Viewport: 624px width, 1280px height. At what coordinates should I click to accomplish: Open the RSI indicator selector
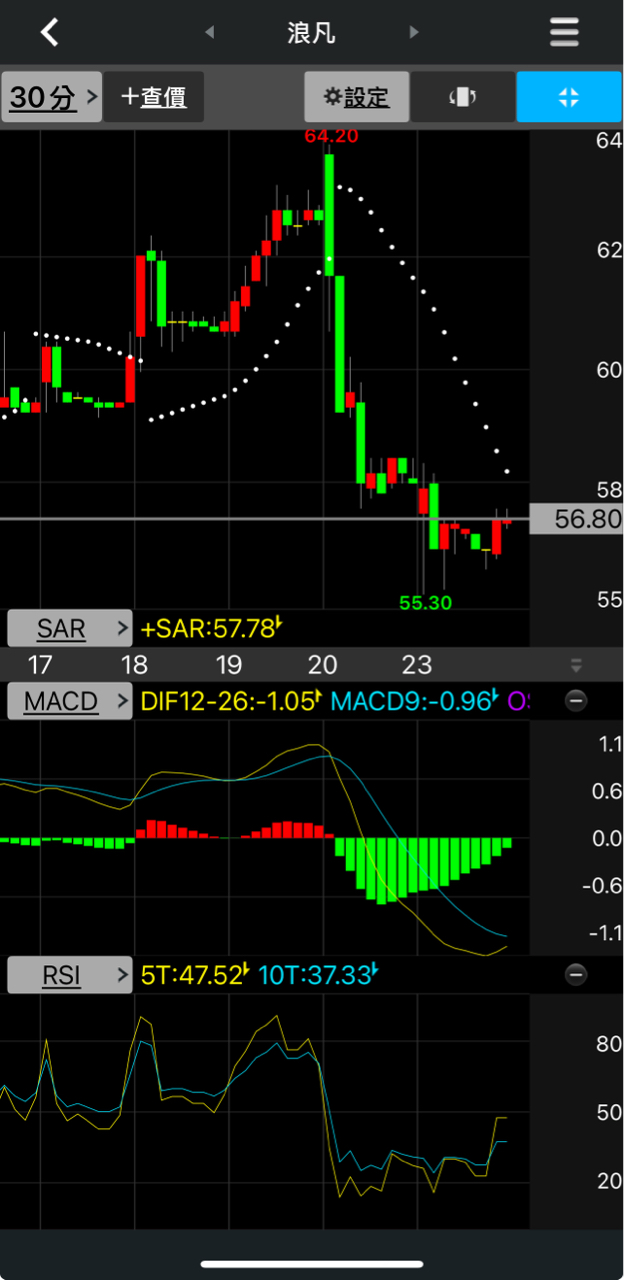tap(70, 975)
